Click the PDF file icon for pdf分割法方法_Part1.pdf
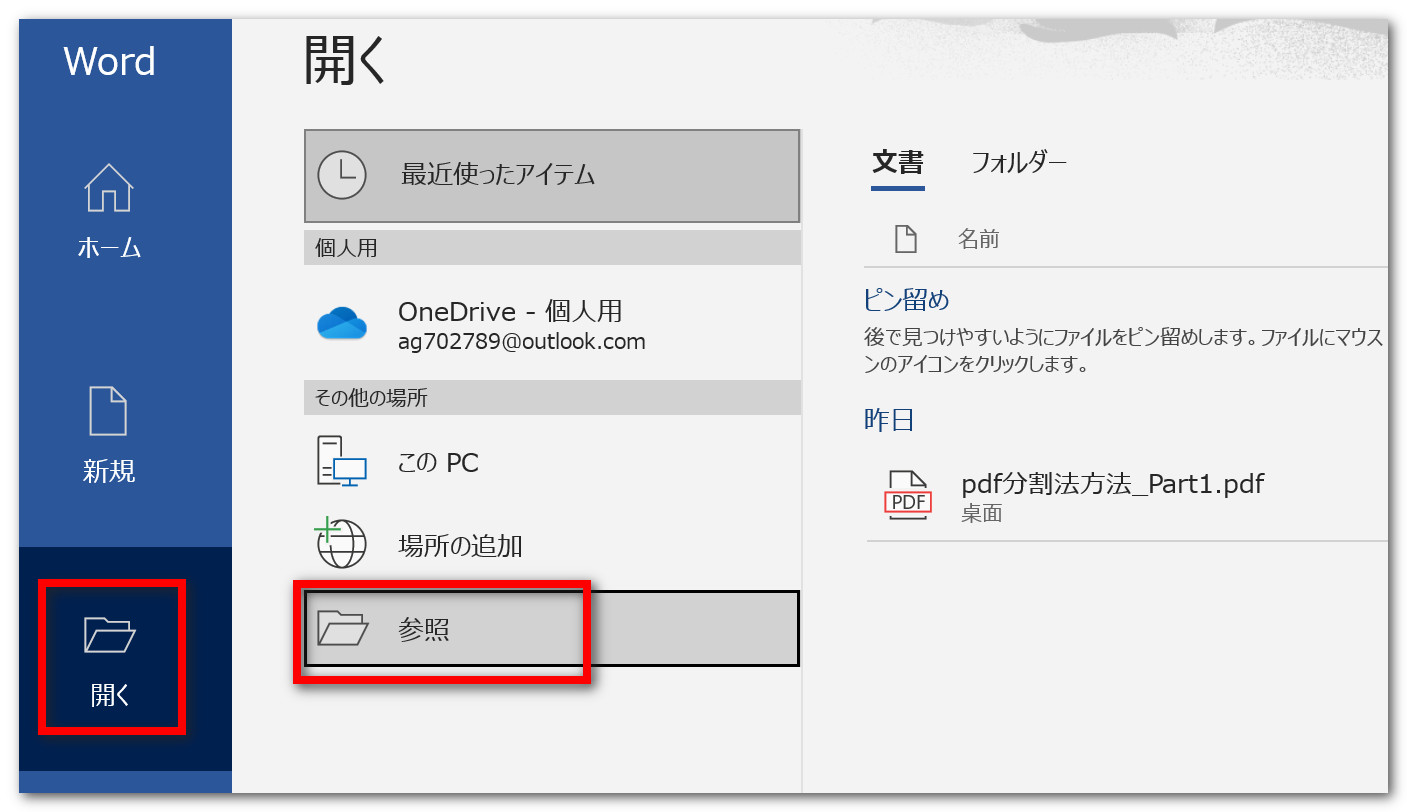The image size is (1407, 812). (x=908, y=497)
